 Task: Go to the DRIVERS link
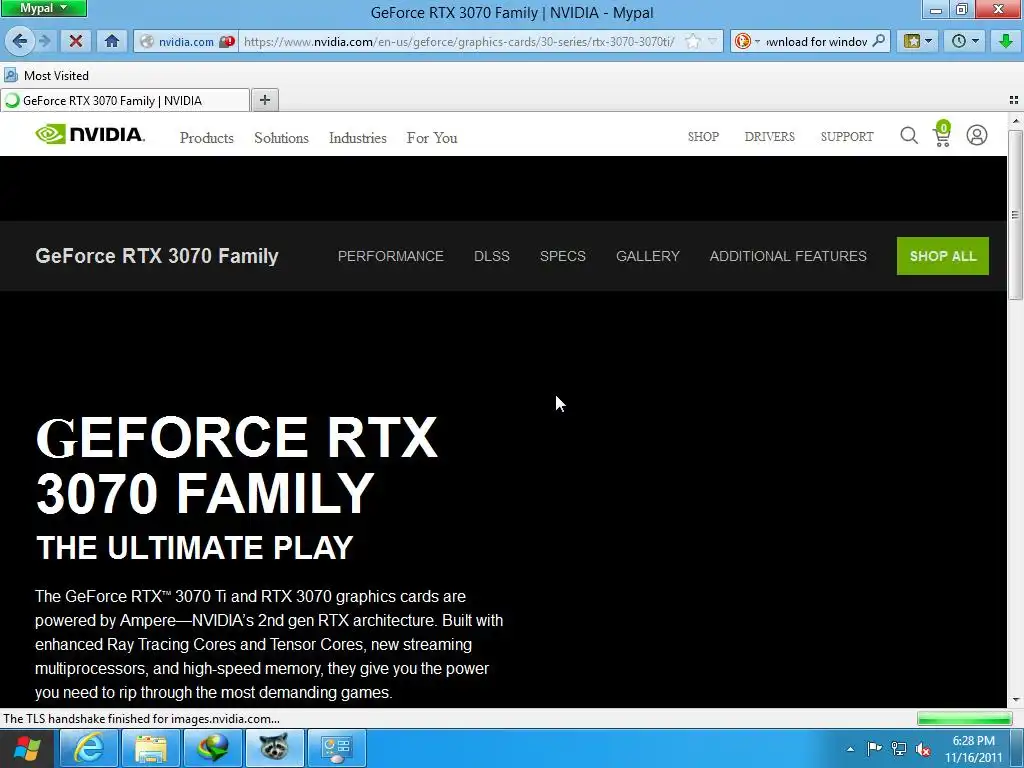pos(769,136)
